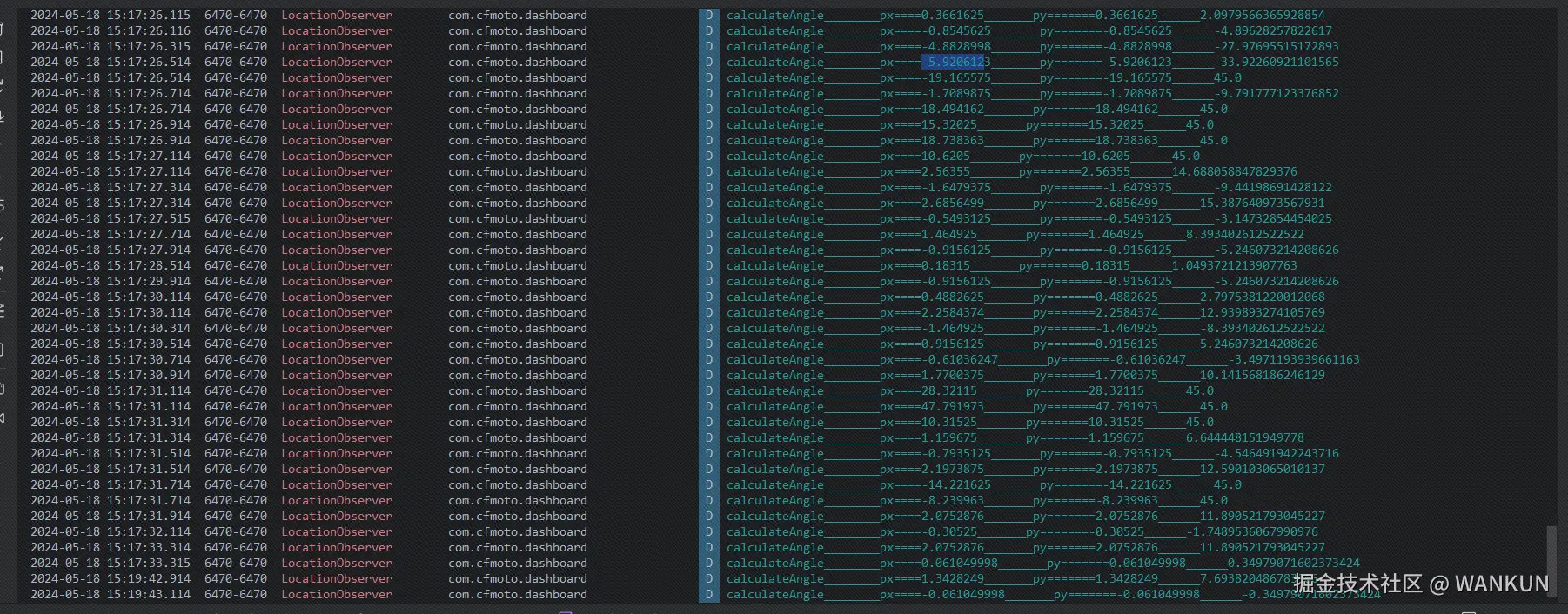Click angle result 10.141568186246129
Viewport: 1568px width, 614px height.
[x=1263, y=375]
